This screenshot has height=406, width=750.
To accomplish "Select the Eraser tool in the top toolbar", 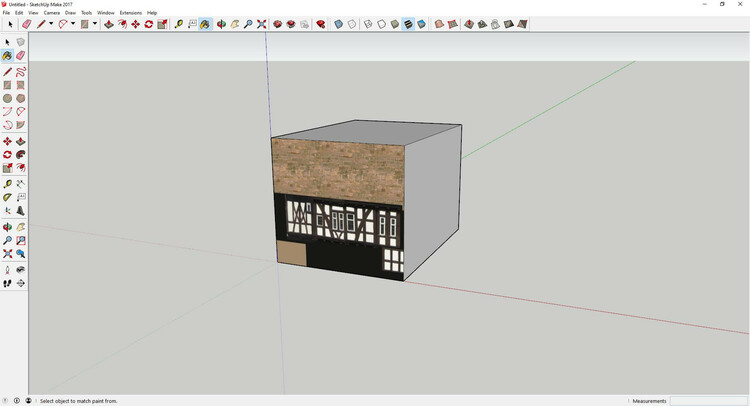I will 27,24.
